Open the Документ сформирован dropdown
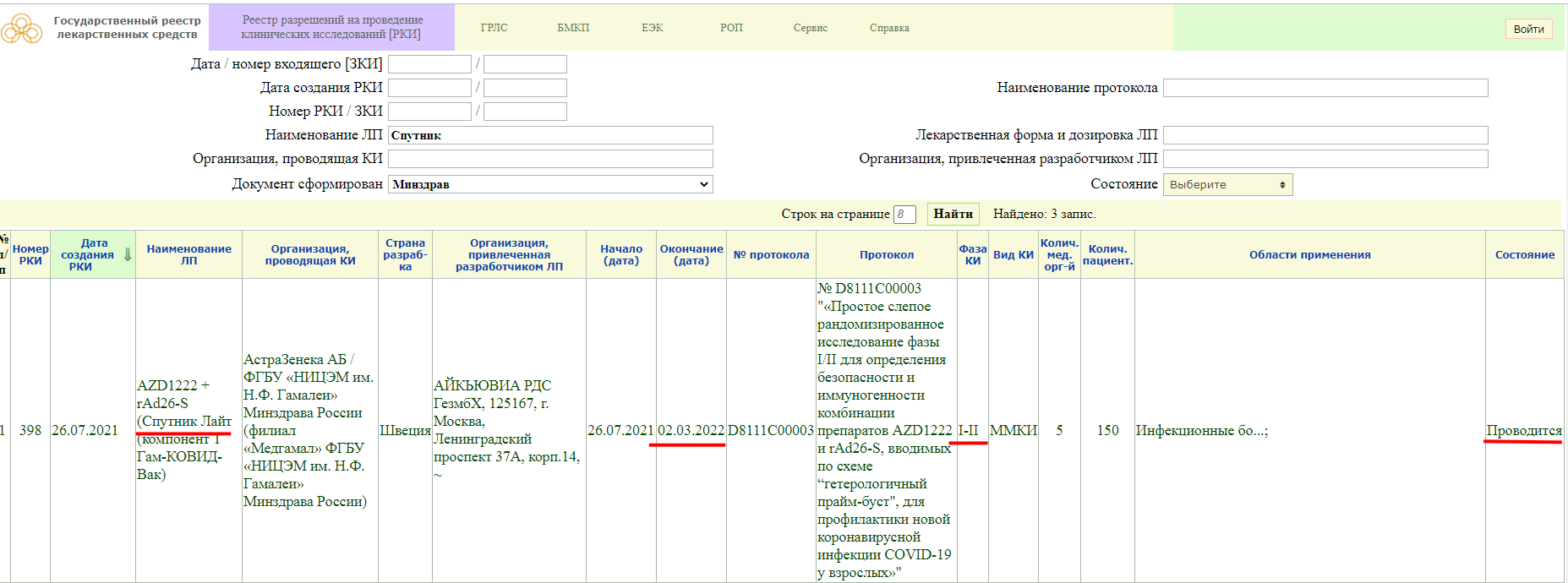The height and width of the screenshot is (583, 1568). pyautogui.click(x=550, y=184)
